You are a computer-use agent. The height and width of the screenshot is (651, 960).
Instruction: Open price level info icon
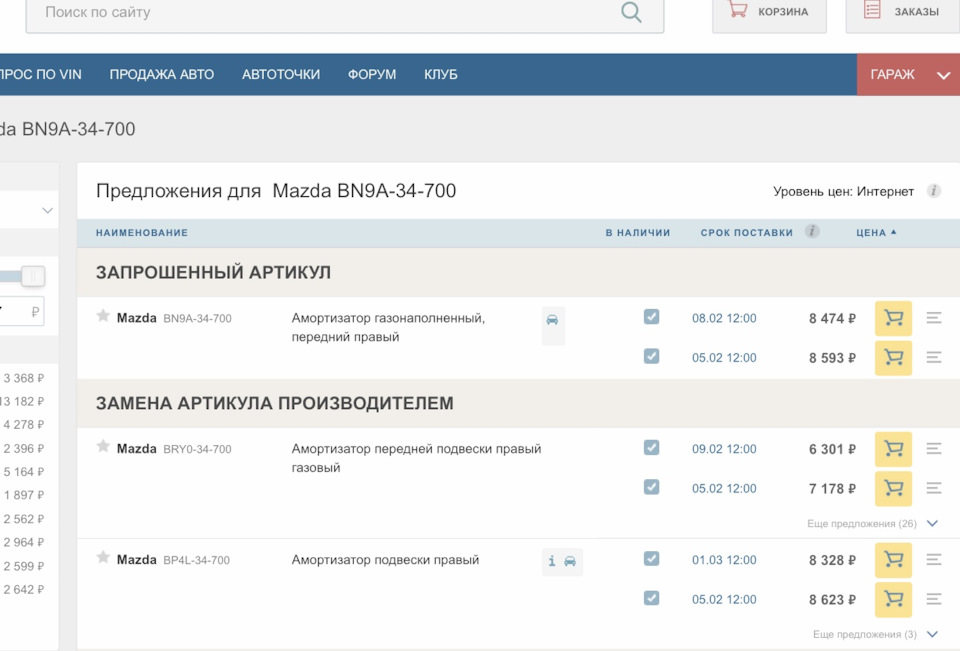933,191
